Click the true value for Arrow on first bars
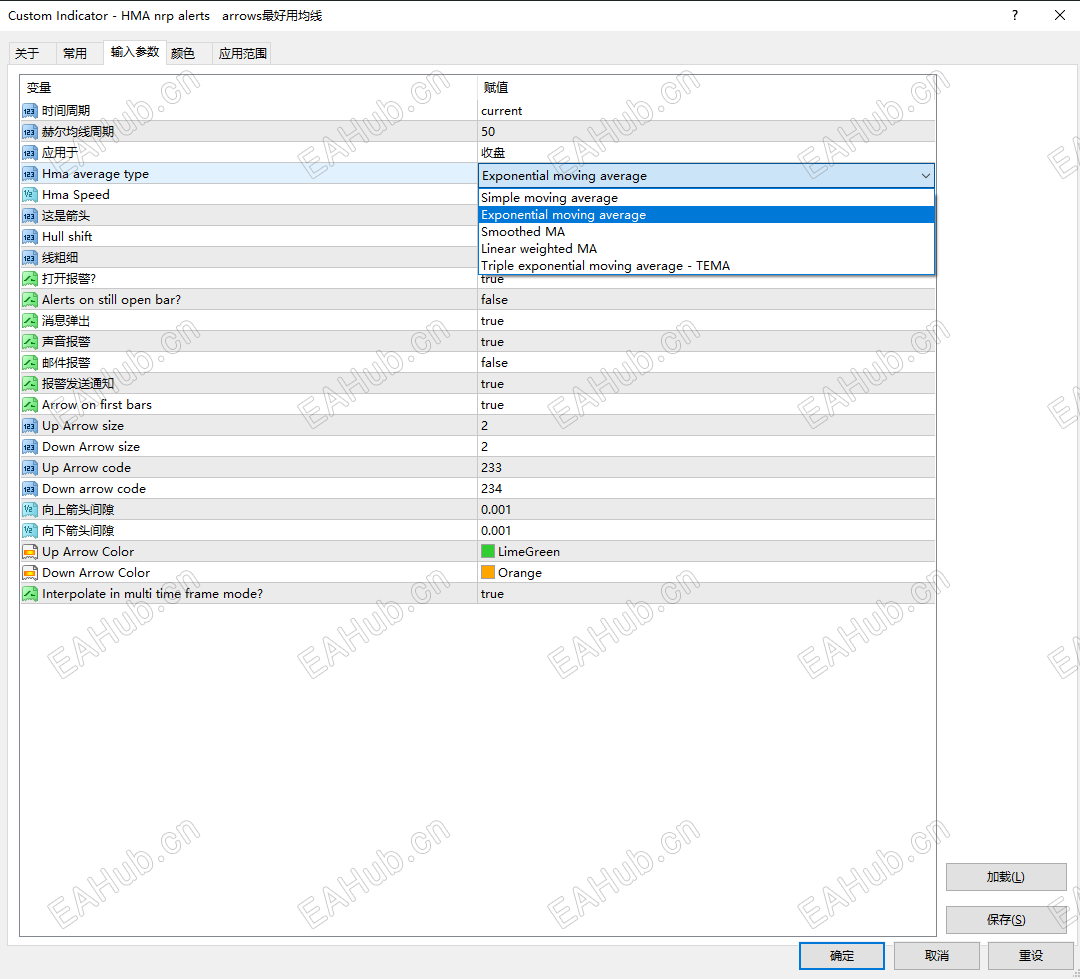Screen dimensions: 1080x979 [492, 405]
